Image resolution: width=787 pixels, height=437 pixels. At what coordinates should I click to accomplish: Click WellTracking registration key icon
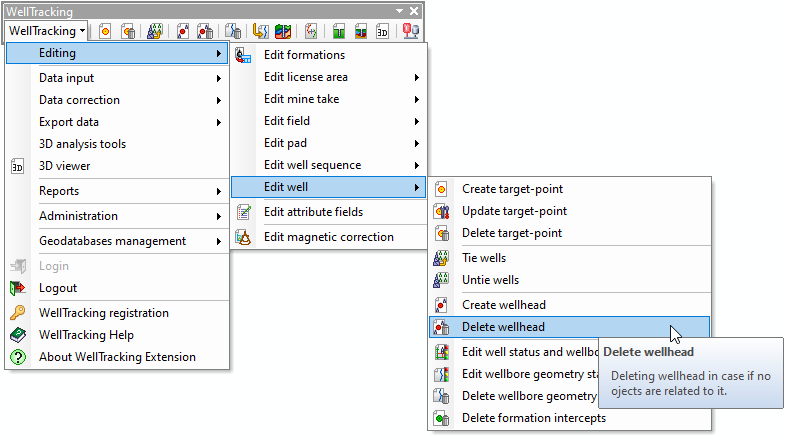click(x=18, y=313)
